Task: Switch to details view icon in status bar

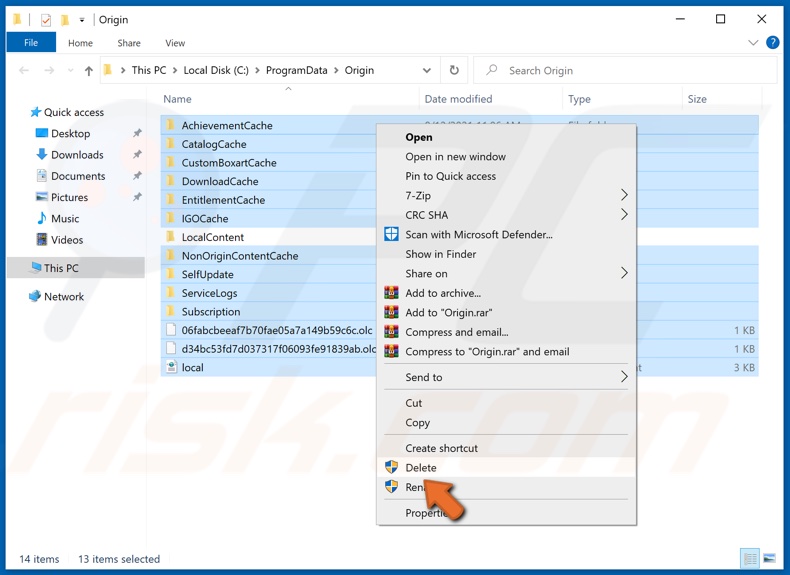Action: 750,558
